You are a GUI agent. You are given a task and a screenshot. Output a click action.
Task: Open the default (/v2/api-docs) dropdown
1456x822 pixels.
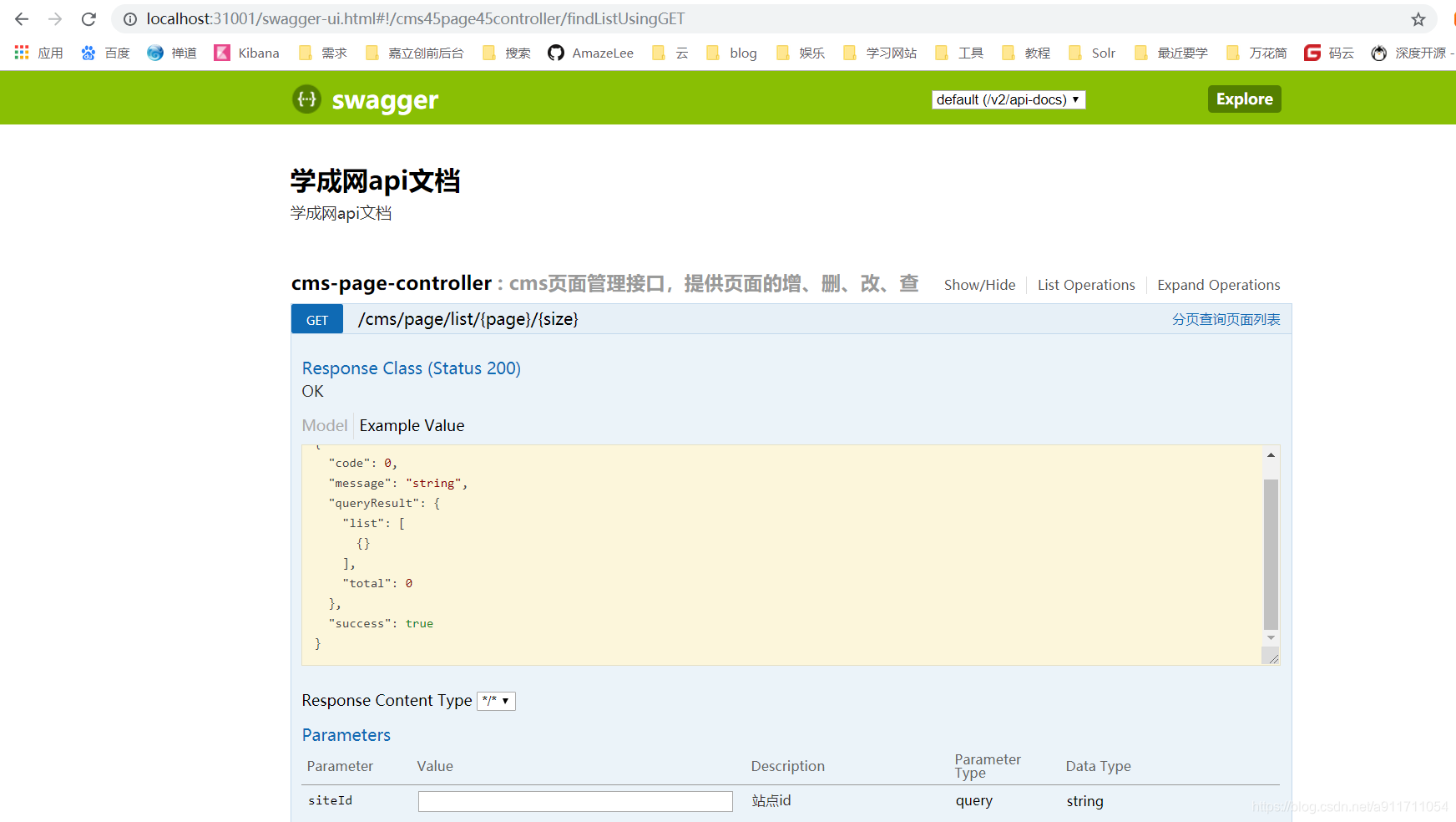click(1009, 99)
